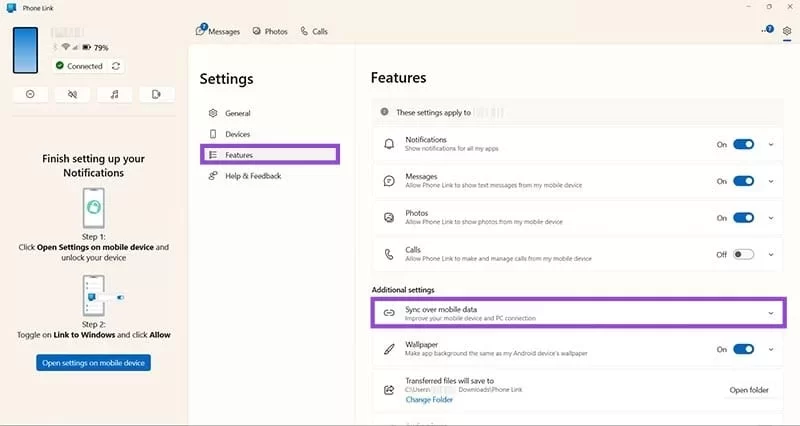
Task: Open the Calls tab
Action: pos(314,32)
